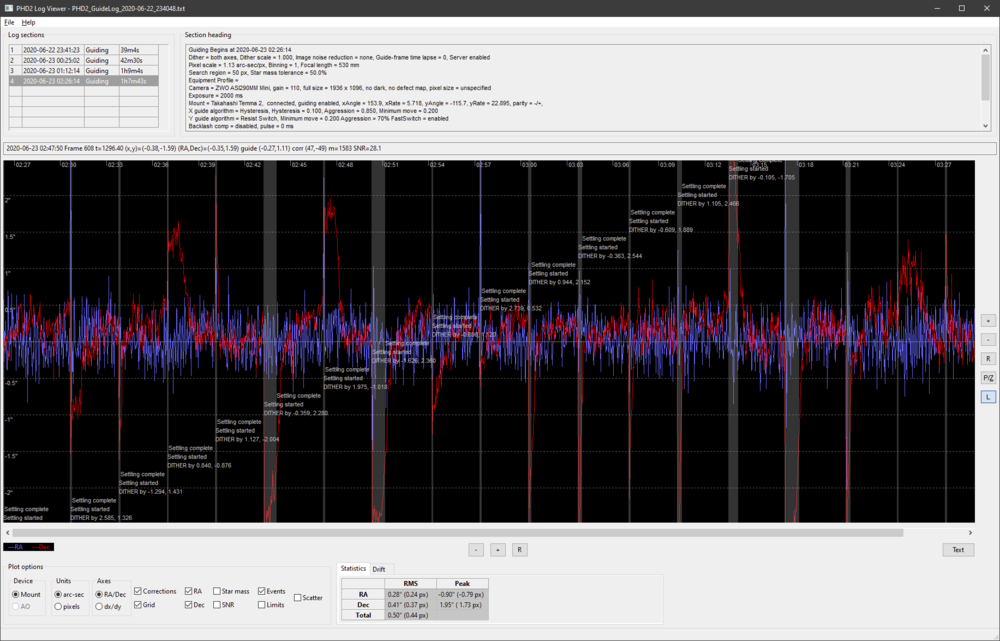Image resolution: width=1000 pixels, height=641 pixels.
Task: Enable the Scatter checkbox
Action: [x=298, y=598]
